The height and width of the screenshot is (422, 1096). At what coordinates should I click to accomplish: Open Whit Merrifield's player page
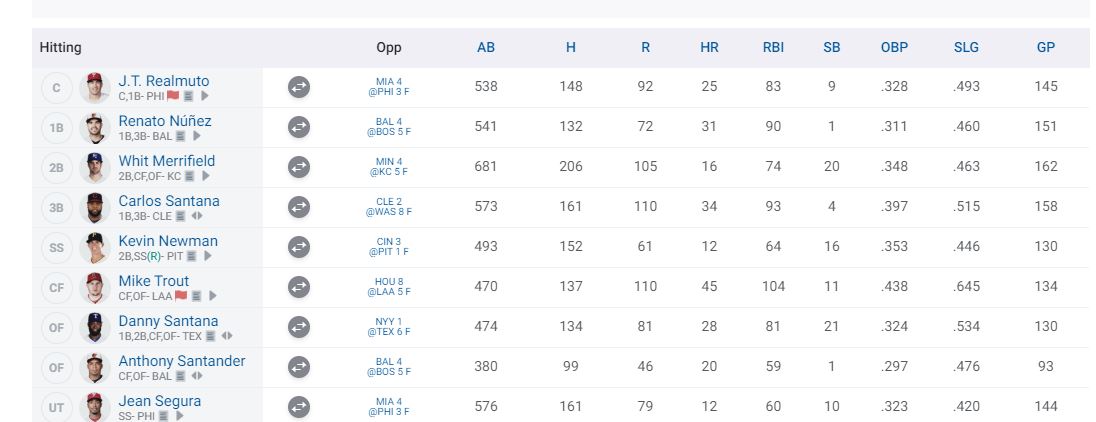pos(166,161)
